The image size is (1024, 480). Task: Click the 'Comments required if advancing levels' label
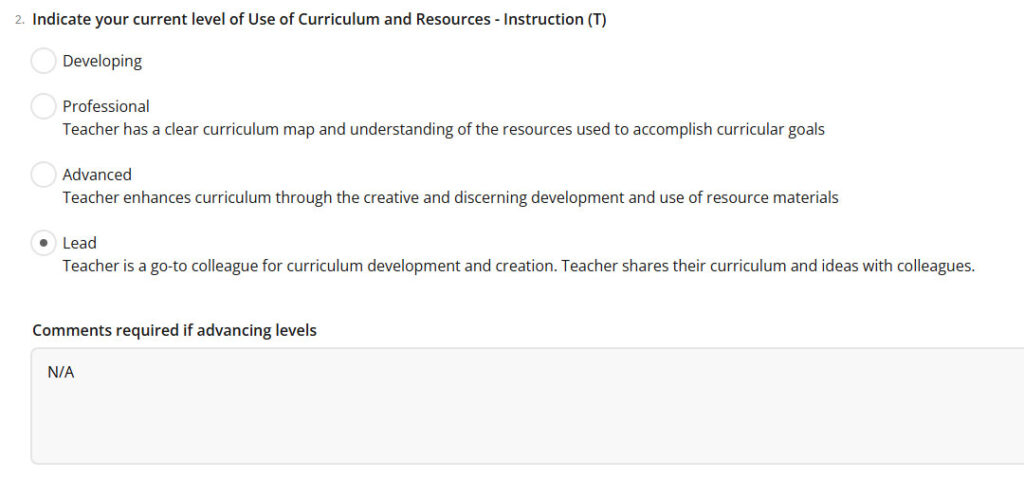174,330
